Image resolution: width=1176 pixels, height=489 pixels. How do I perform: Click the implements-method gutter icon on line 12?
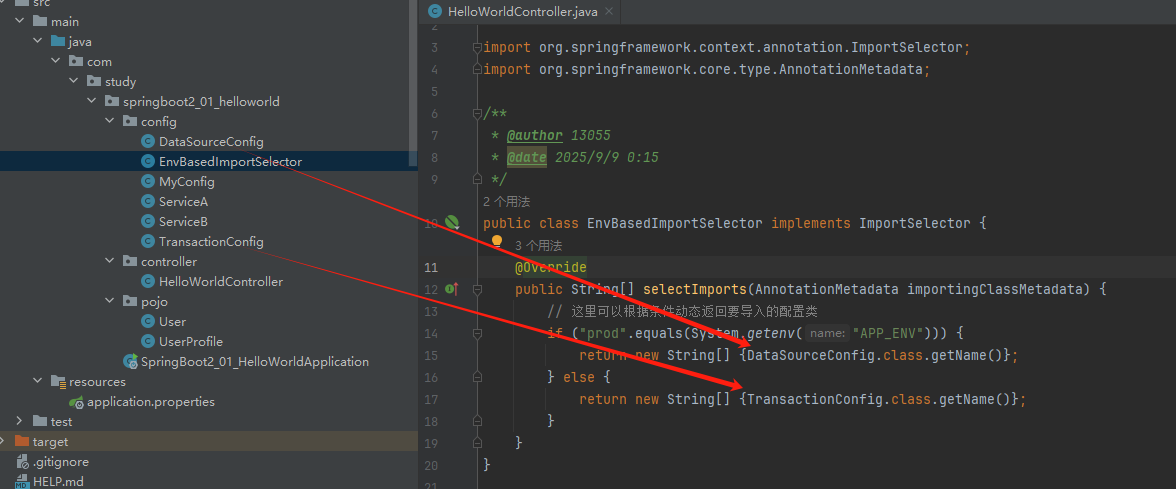pos(452,289)
